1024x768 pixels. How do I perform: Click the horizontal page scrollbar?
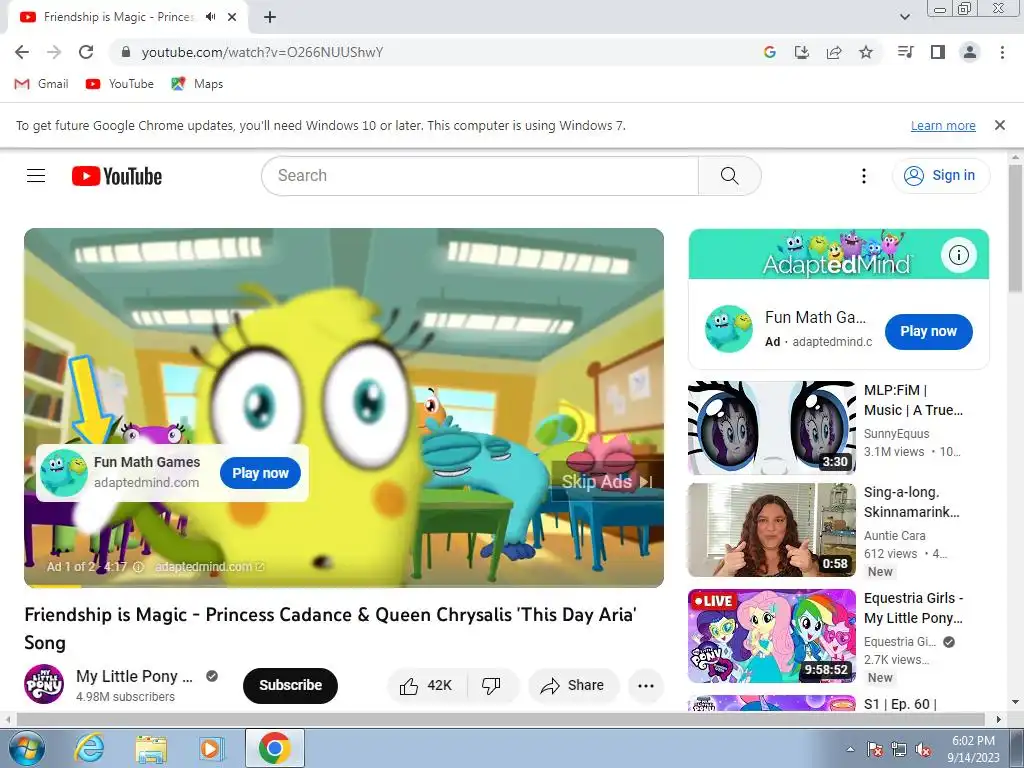[x=501, y=719]
